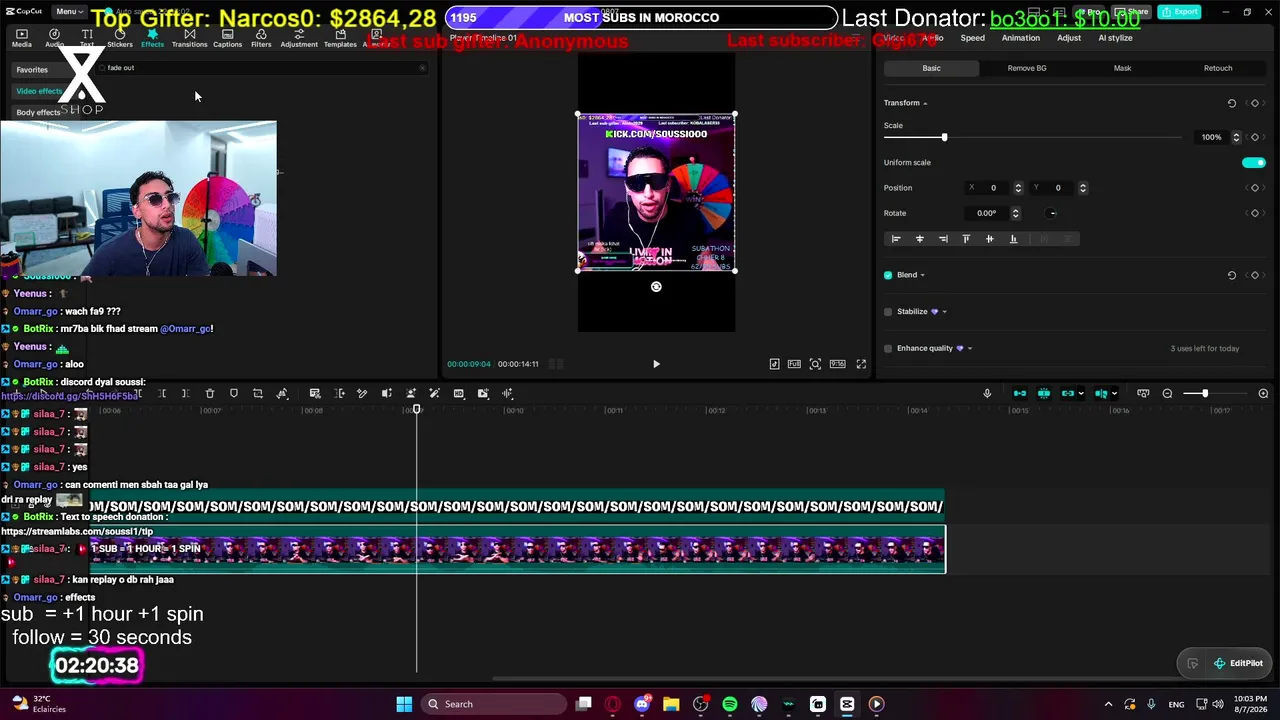Toggle clip linkage on the timeline
Screen dimensions: 1280x720
click(1068, 394)
